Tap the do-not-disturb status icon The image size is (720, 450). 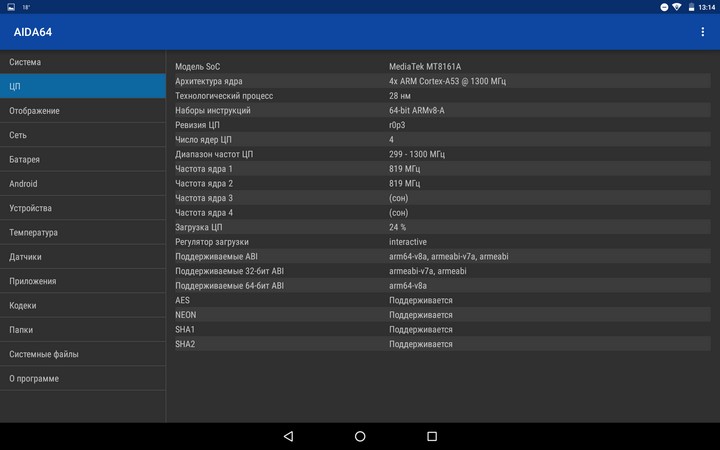tap(664, 7)
